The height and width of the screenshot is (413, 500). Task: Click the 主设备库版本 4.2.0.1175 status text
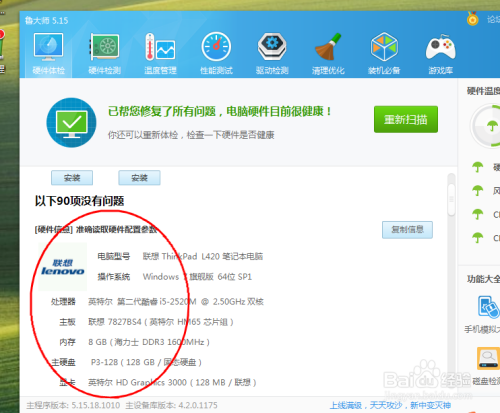point(171,405)
